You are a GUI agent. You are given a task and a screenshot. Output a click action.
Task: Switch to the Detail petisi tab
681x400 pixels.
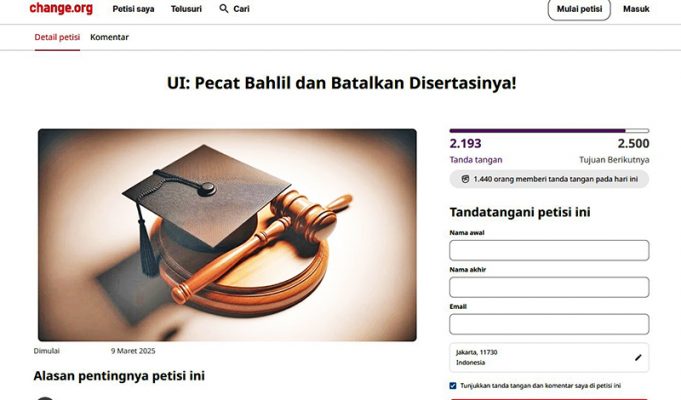57,37
